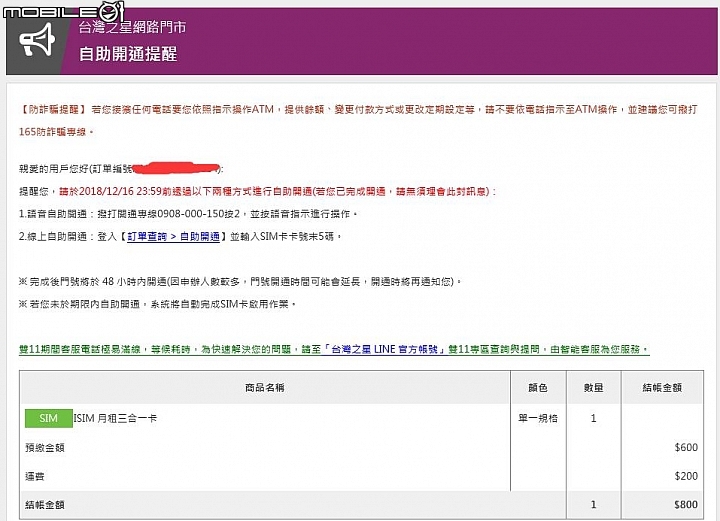Click the 48 小時內開通 notice line
Viewport: 720px width, 521px height.
click(240, 281)
